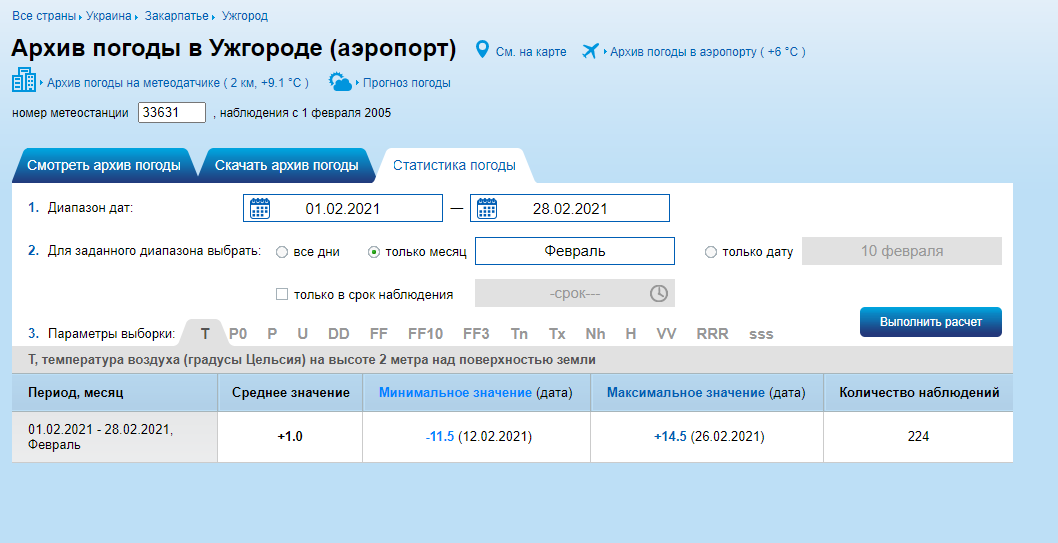Open the "10 февраля" date selector
The width and height of the screenshot is (1058, 543).
[x=901, y=251]
